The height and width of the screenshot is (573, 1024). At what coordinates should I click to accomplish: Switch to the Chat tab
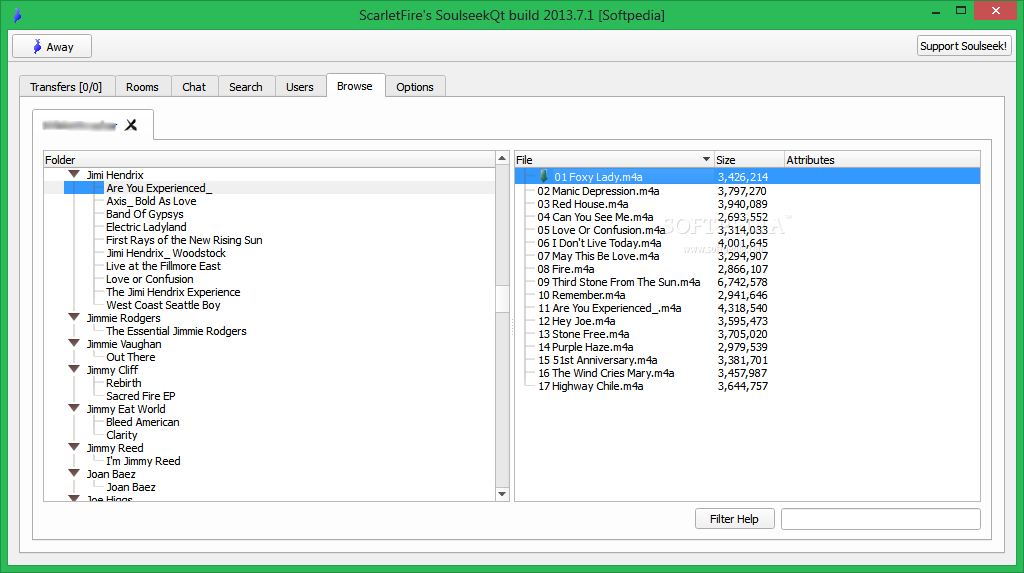(194, 87)
